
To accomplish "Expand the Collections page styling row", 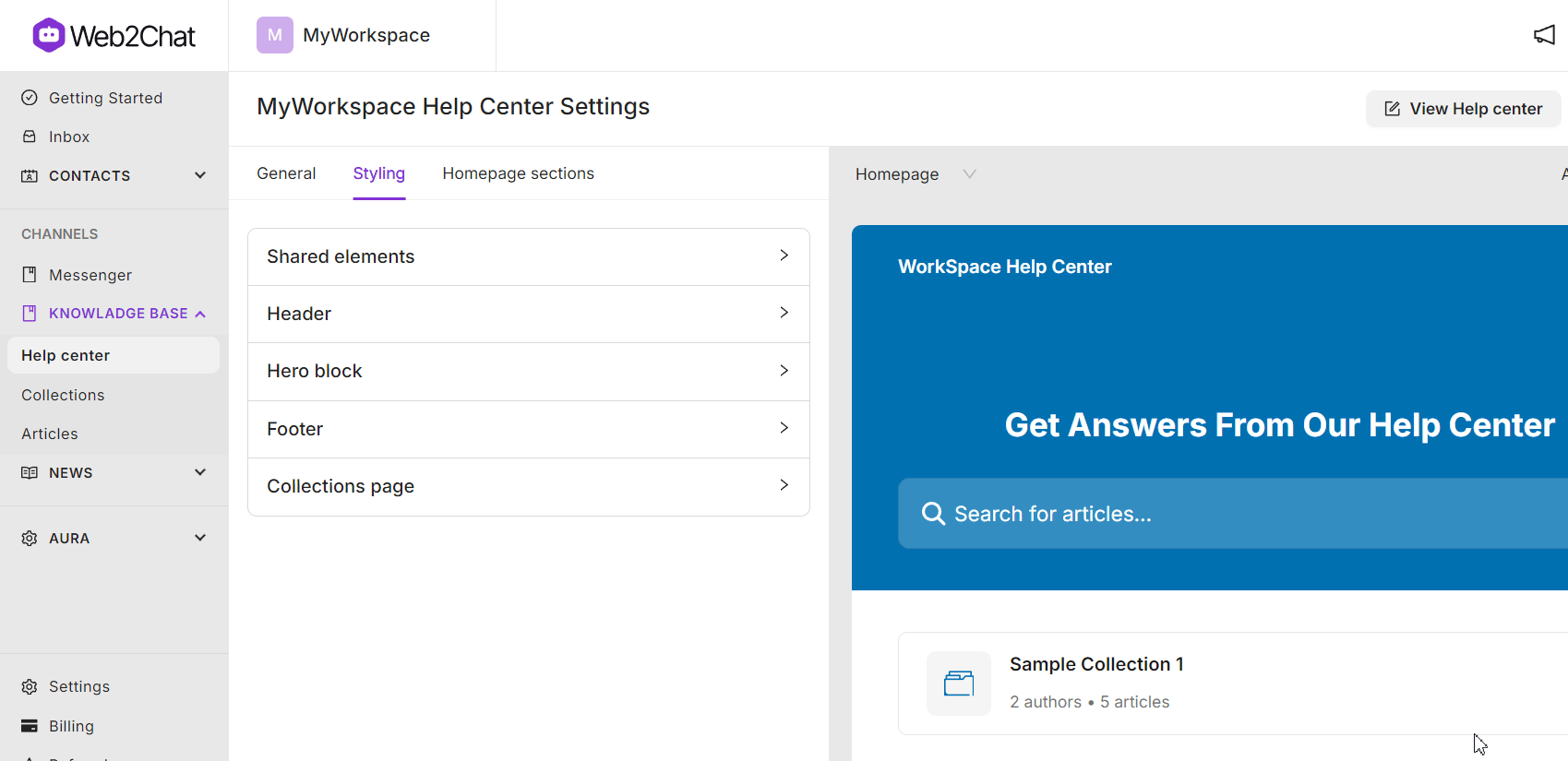I will tap(529, 486).
